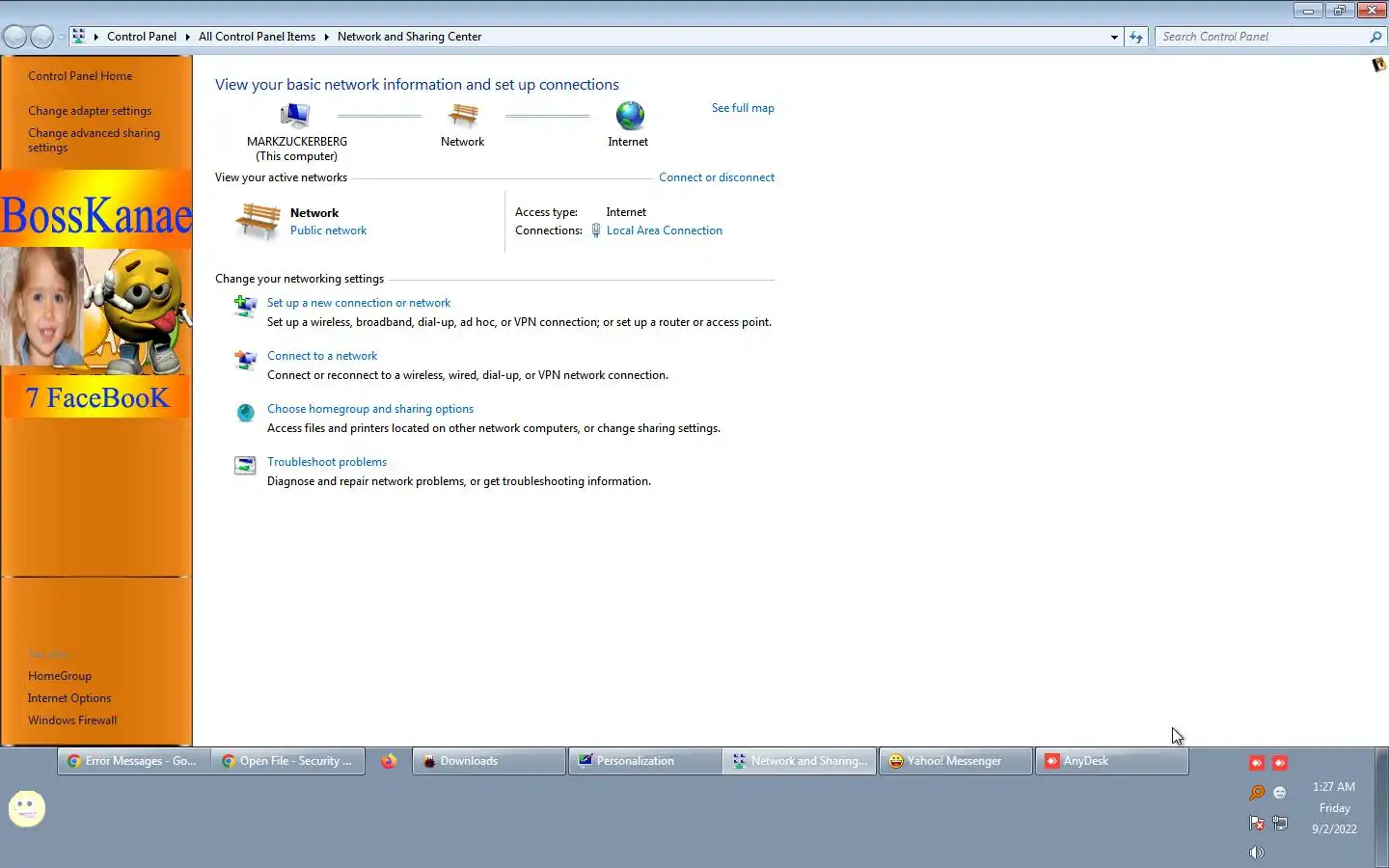Click the Forward arrow button
The image size is (1389, 868).
click(x=41, y=37)
